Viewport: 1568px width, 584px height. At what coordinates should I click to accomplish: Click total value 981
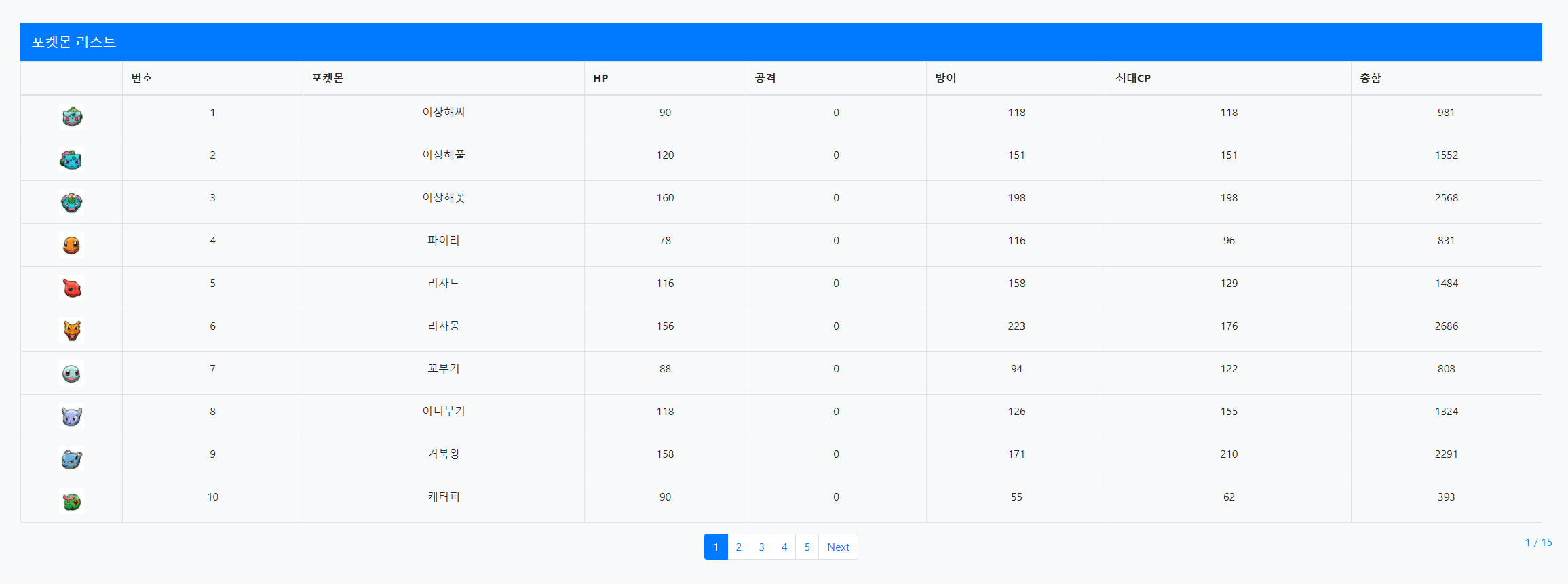click(x=1446, y=113)
